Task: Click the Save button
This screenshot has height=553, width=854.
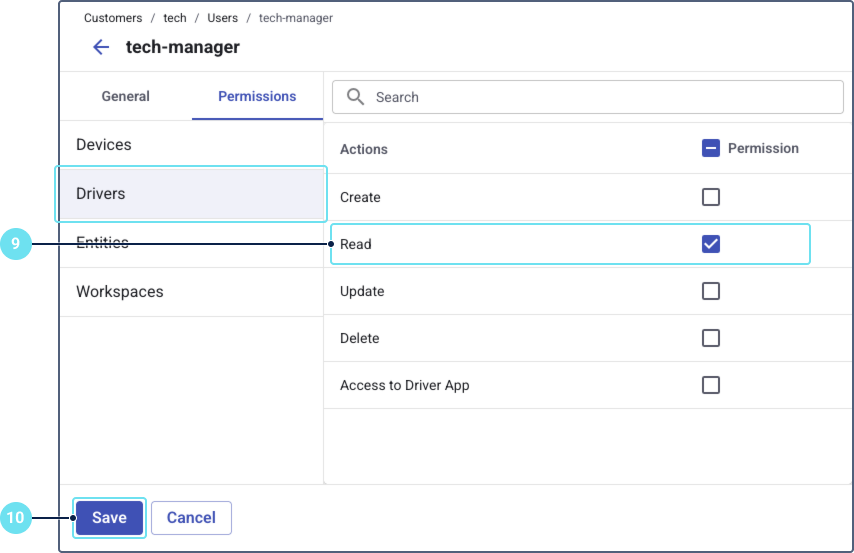Action: [x=109, y=518]
